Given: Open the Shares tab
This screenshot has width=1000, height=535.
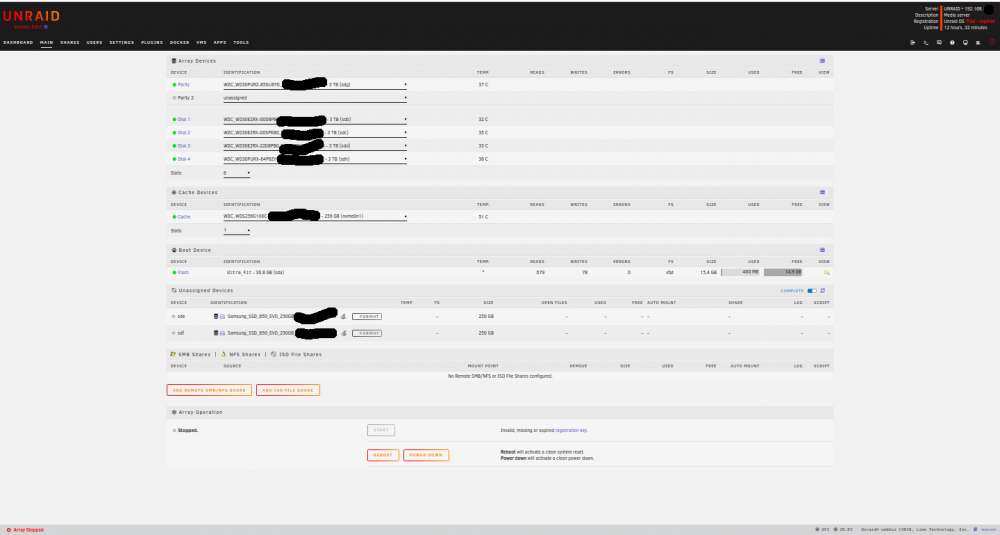Looking at the screenshot, I should [70, 43].
